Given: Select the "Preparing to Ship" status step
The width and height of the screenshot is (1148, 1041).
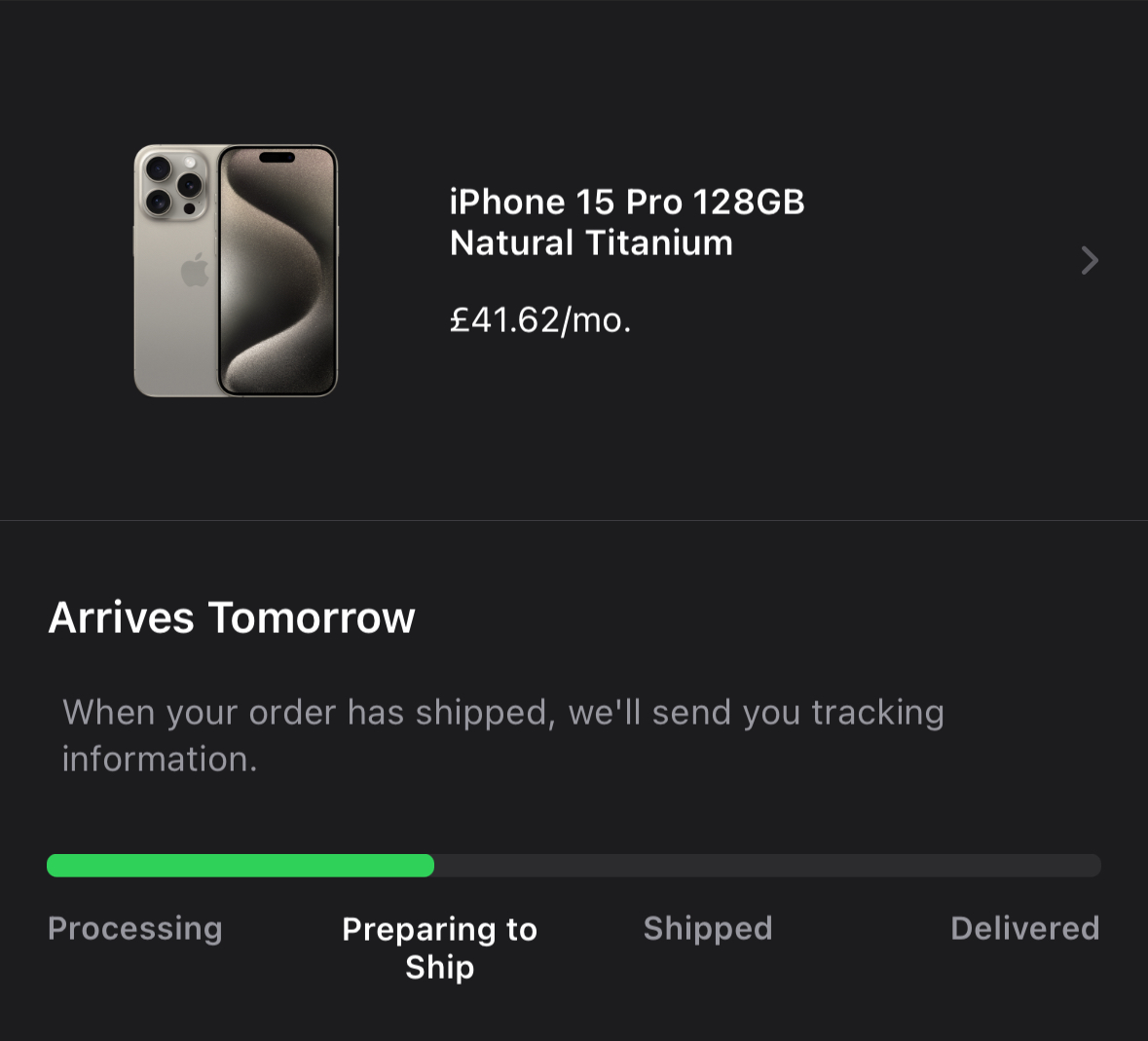Looking at the screenshot, I should 439,948.
